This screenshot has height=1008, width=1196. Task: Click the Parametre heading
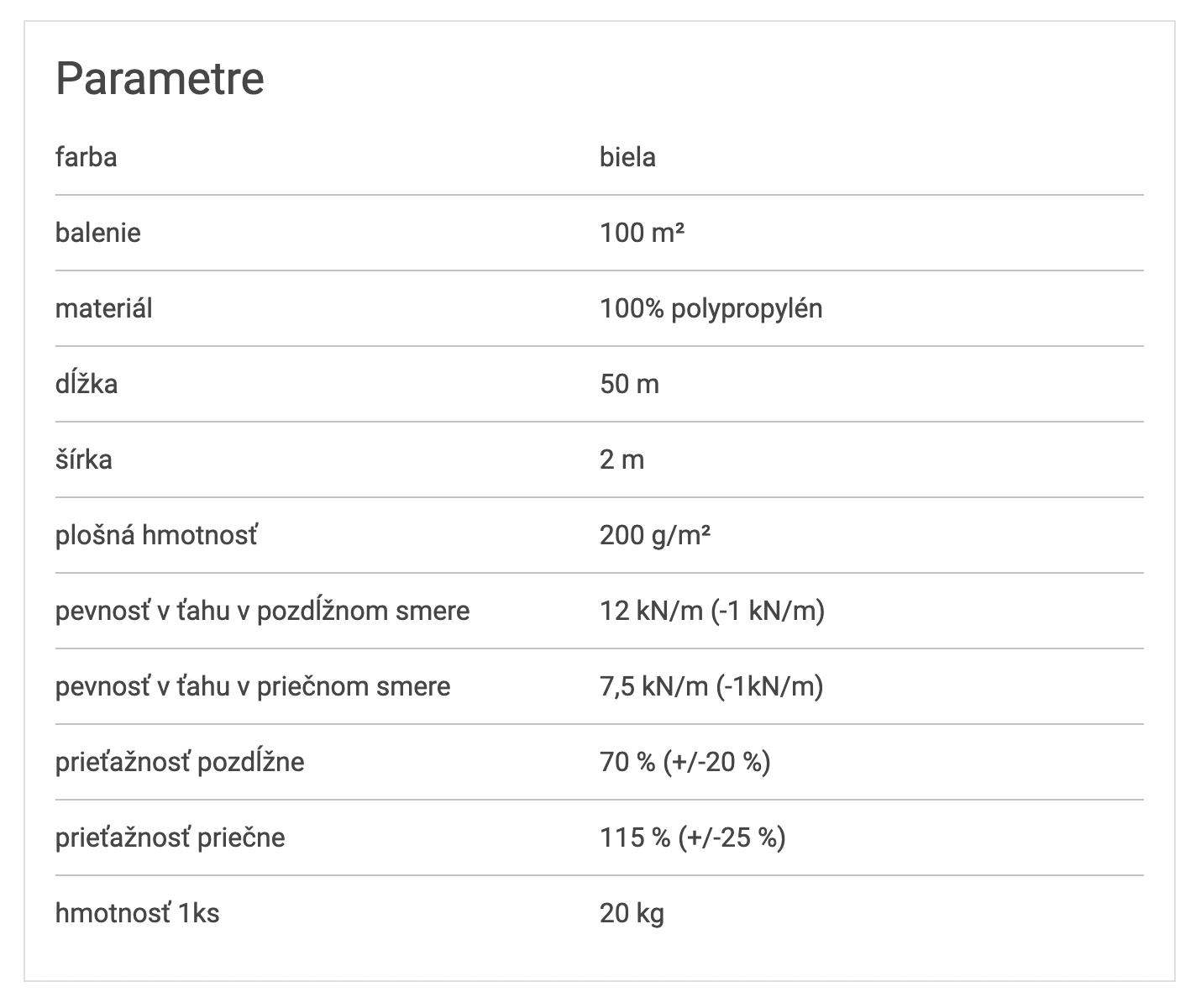coord(160,78)
